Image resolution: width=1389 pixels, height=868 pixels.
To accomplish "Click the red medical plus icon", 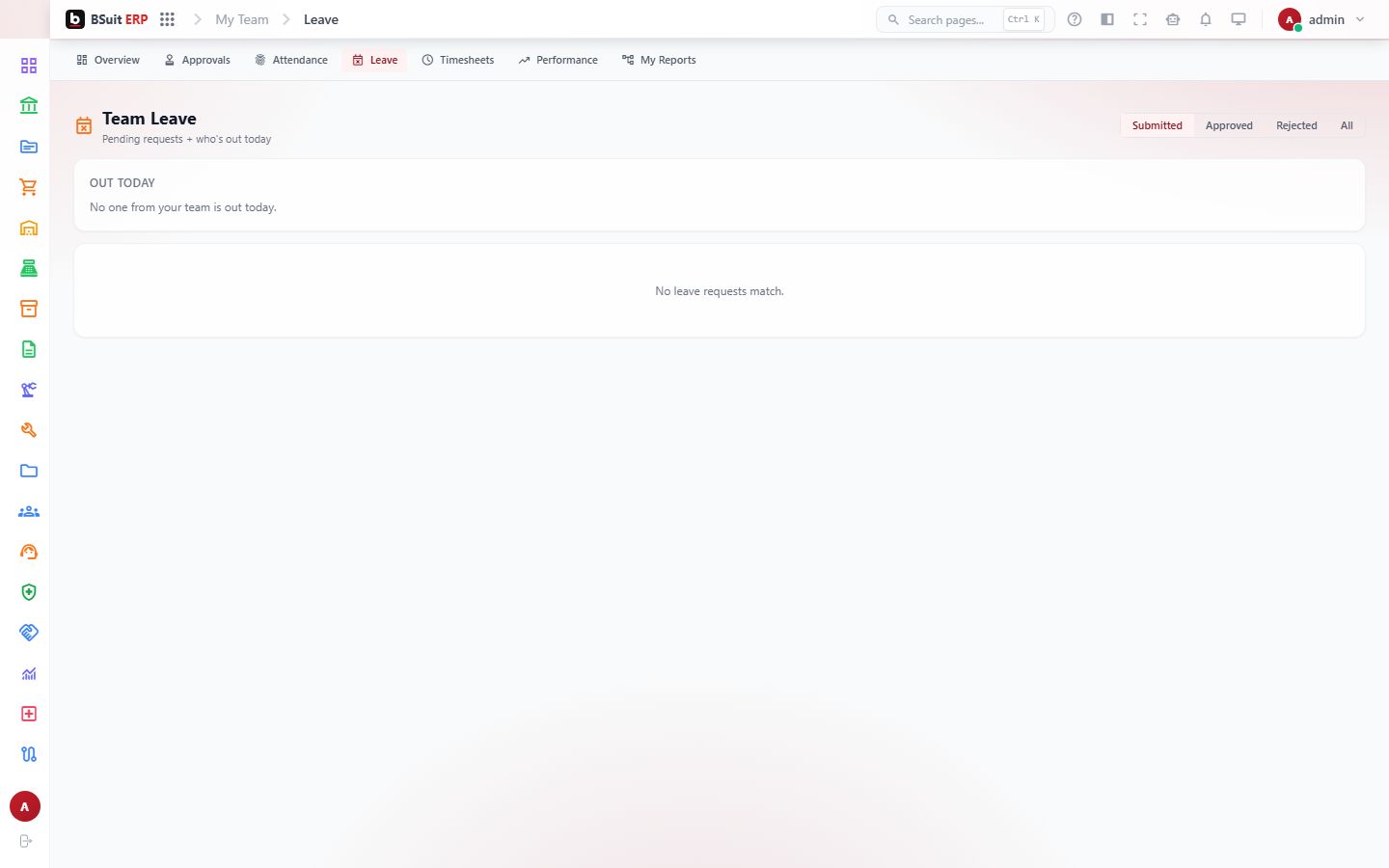I will coord(29,714).
